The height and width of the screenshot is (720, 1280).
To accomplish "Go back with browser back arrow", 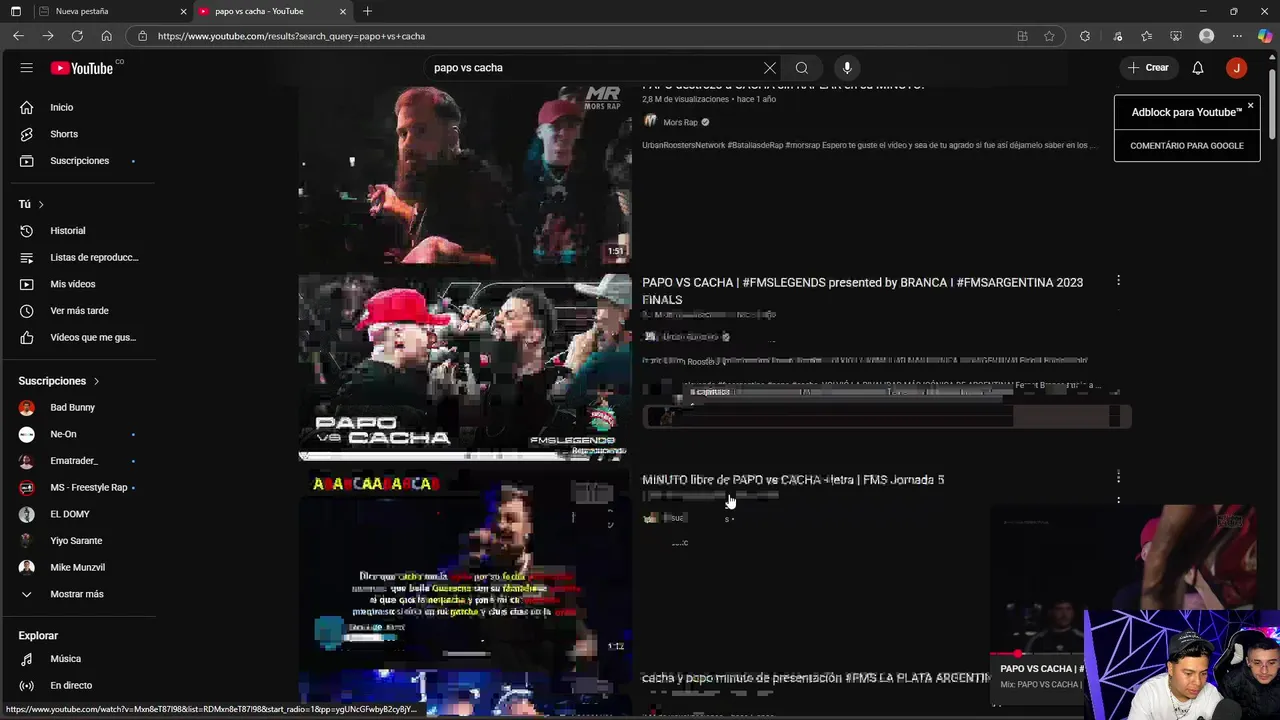I will point(18,36).
